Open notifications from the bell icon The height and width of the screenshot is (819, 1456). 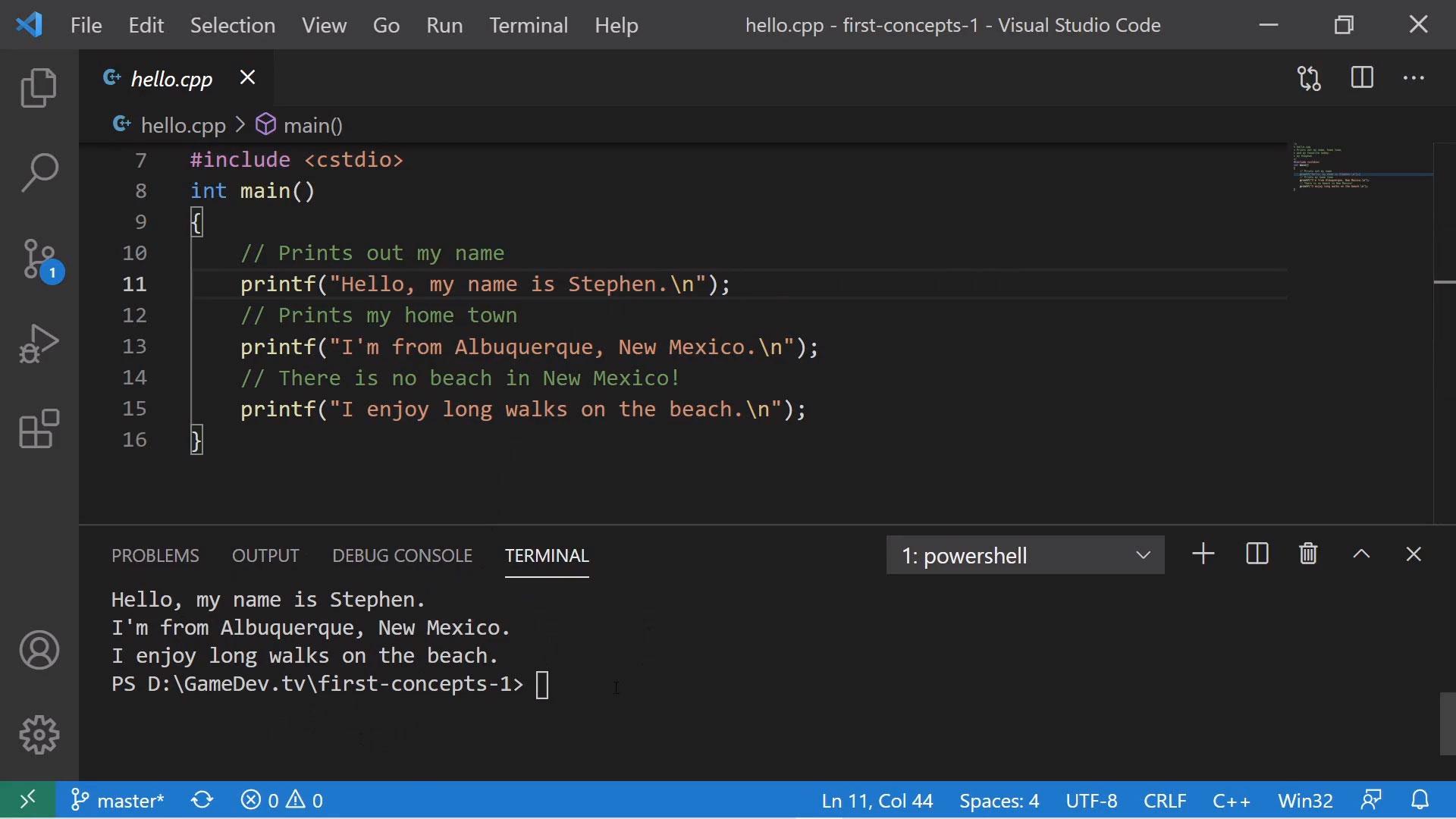(x=1420, y=800)
